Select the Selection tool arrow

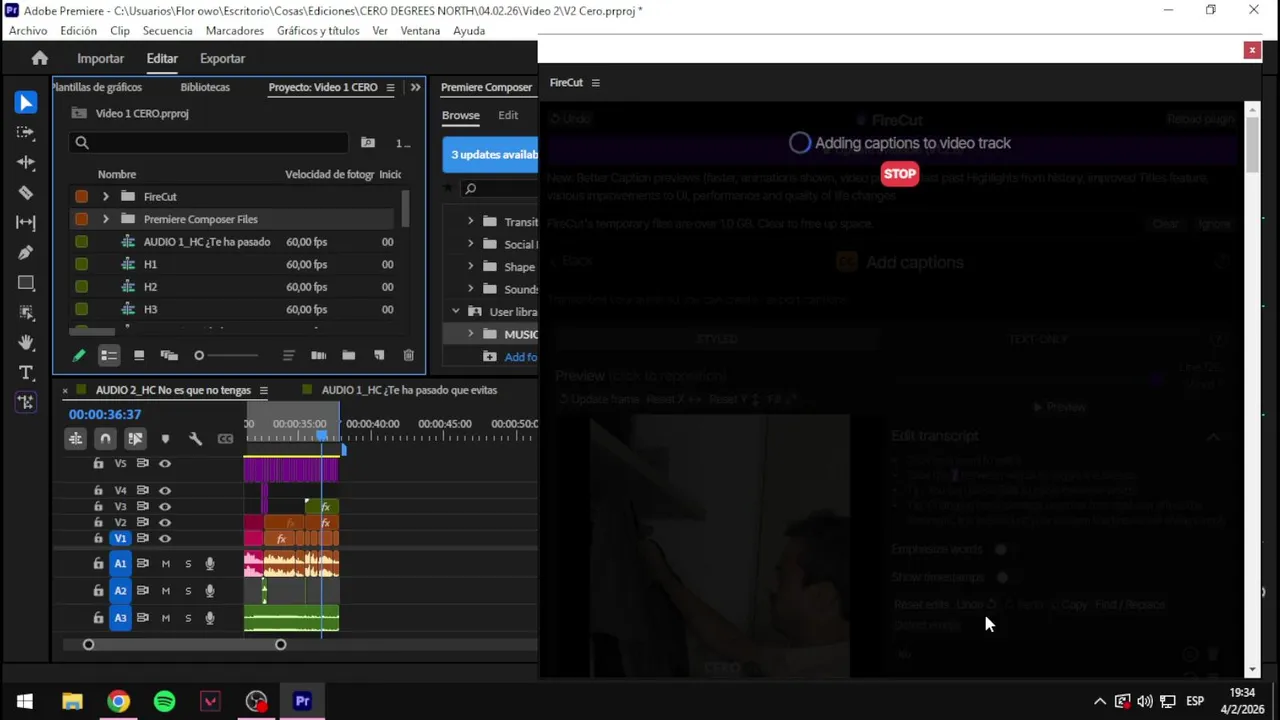pos(26,102)
